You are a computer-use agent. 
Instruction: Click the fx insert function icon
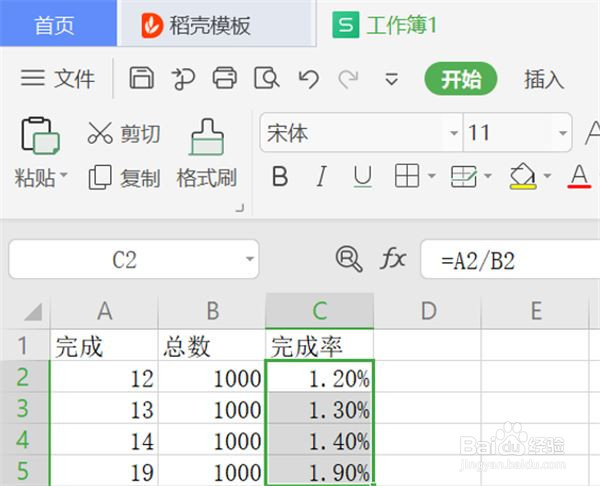pos(393,259)
